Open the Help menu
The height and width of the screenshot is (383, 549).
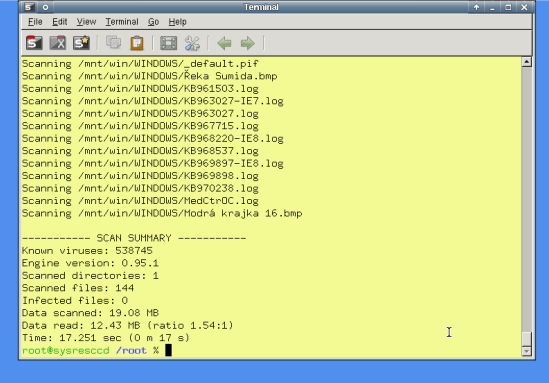pyautogui.click(x=177, y=22)
